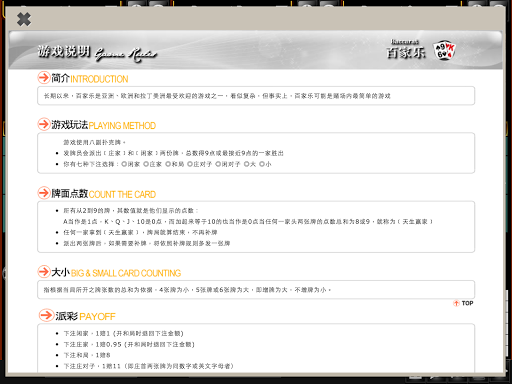Screen dimensions: 512x384
Task: Click the introduction description text box
Action: pos(256,96)
